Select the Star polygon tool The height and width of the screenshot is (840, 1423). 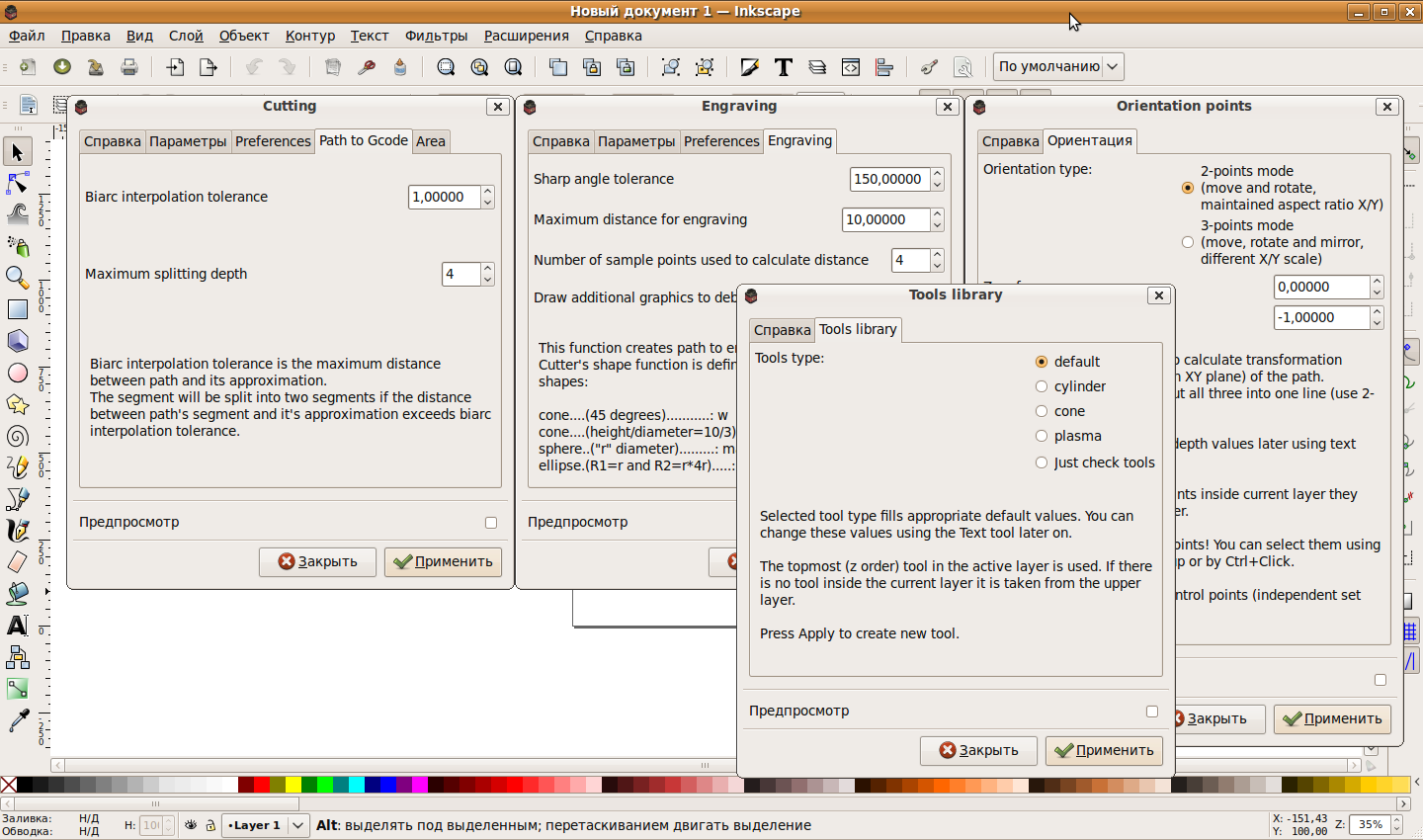click(x=18, y=404)
